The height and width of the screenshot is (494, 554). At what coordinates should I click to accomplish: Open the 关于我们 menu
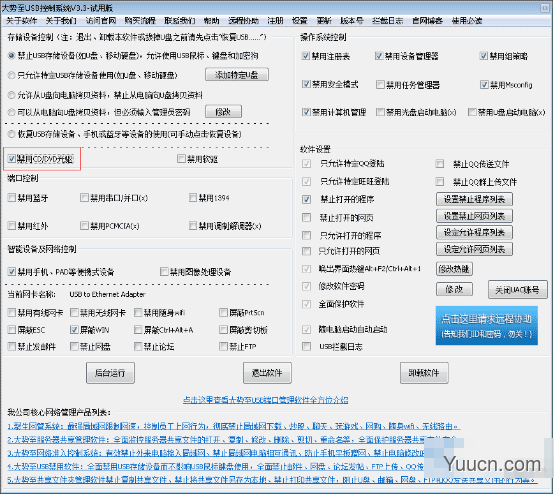(x=61, y=20)
